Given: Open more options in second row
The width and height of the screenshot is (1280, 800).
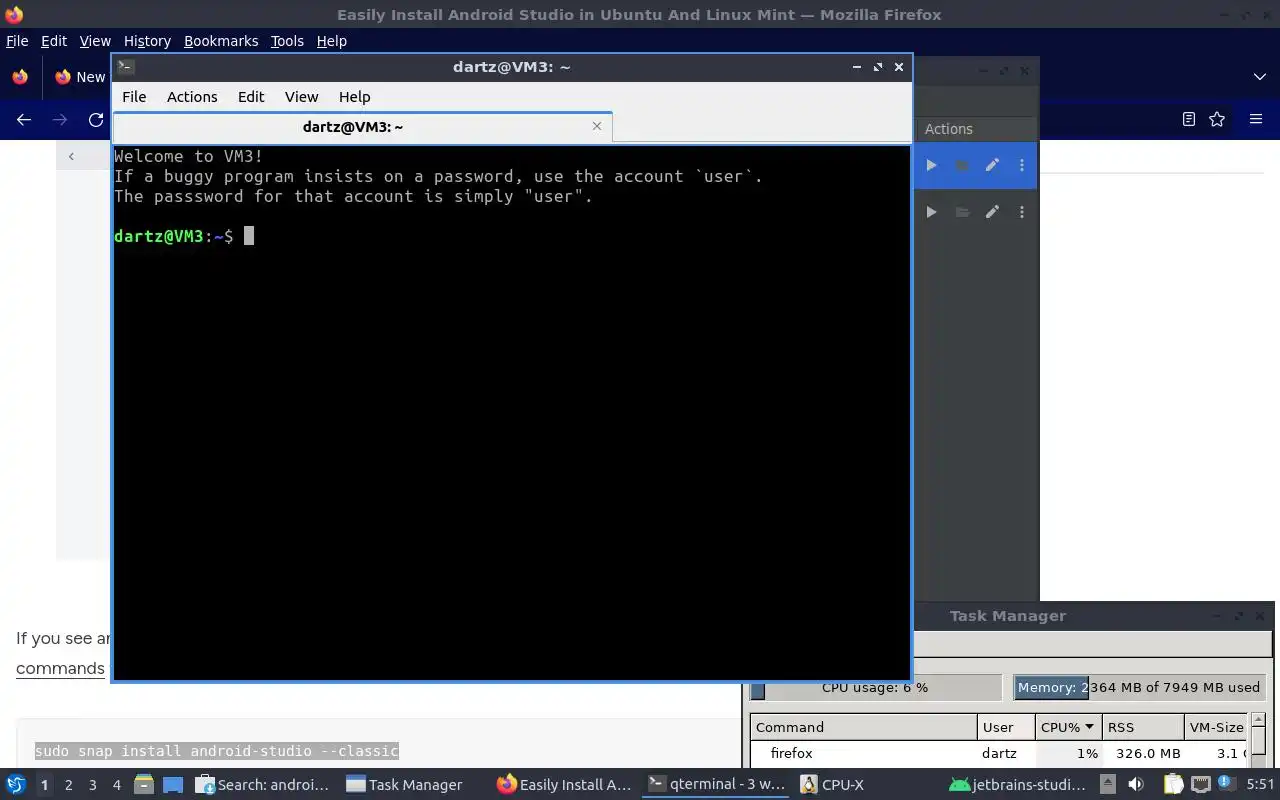Looking at the screenshot, I should click(x=1021, y=212).
